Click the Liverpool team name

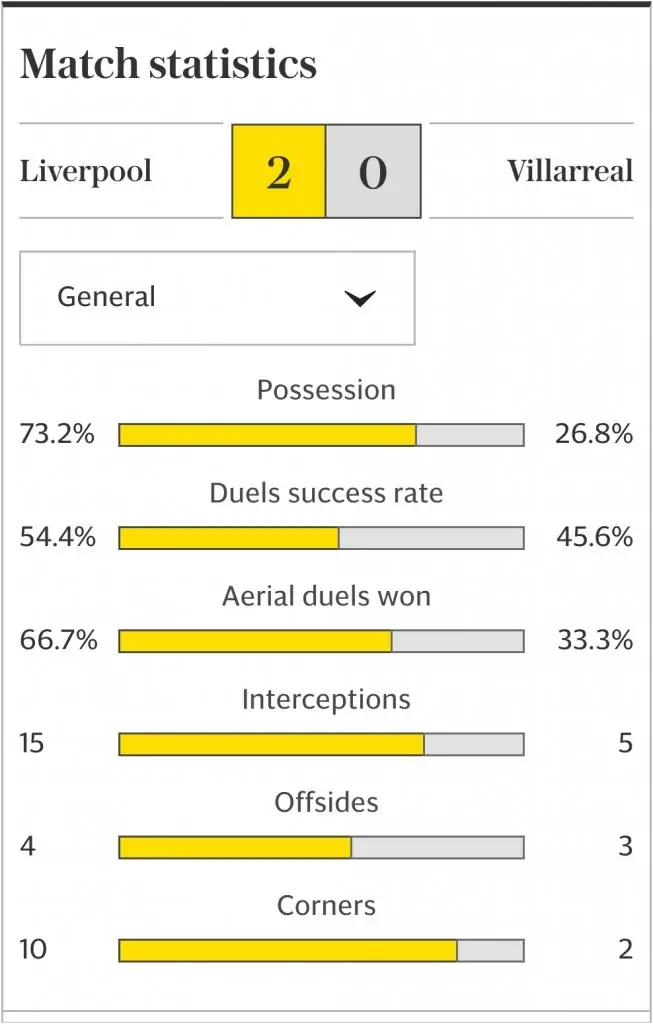pyautogui.click(x=86, y=171)
